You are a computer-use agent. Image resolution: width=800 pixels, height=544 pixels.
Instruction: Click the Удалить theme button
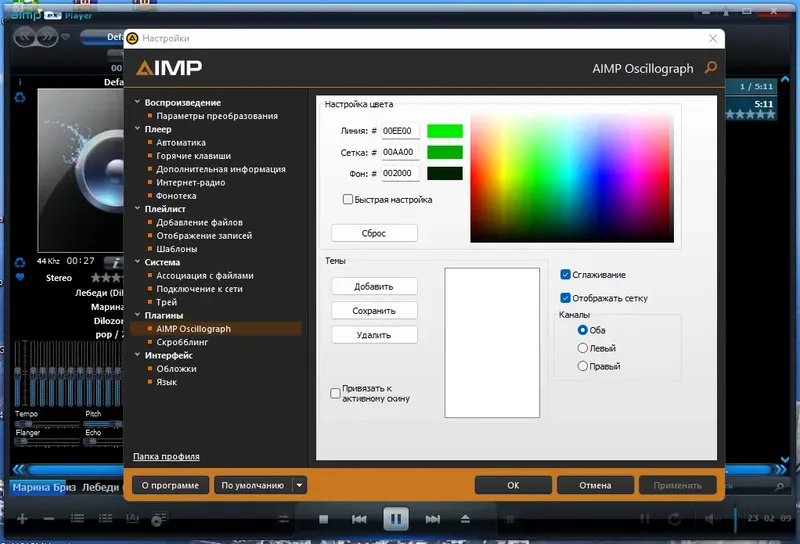(x=374, y=335)
